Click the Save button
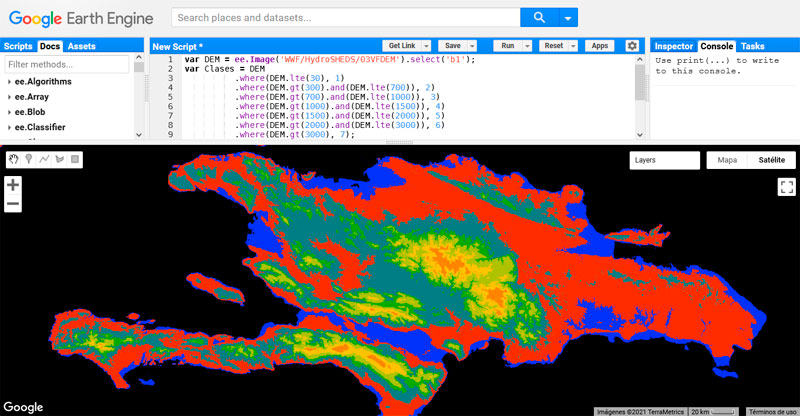 [x=453, y=46]
